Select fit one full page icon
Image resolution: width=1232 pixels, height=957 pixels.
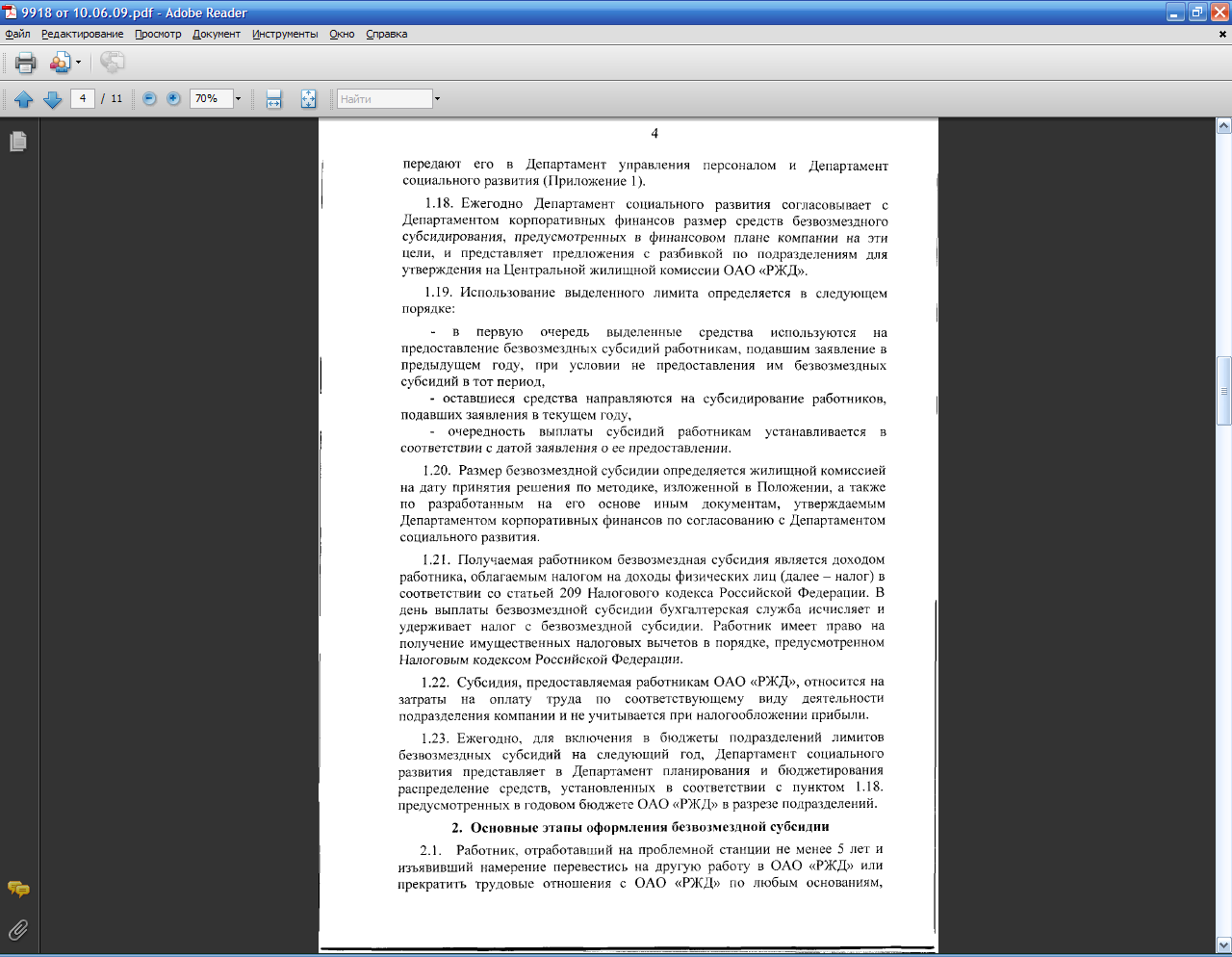[x=308, y=99]
